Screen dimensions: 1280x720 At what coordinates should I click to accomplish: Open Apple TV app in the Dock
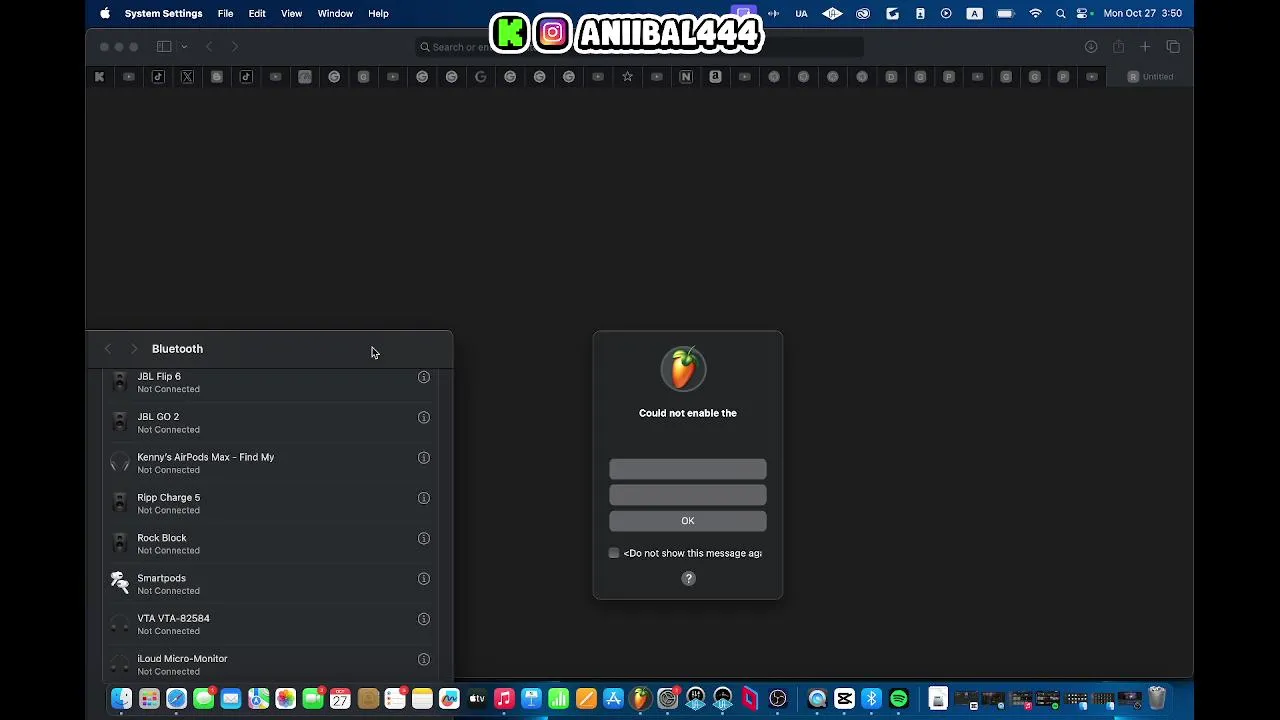point(477,699)
